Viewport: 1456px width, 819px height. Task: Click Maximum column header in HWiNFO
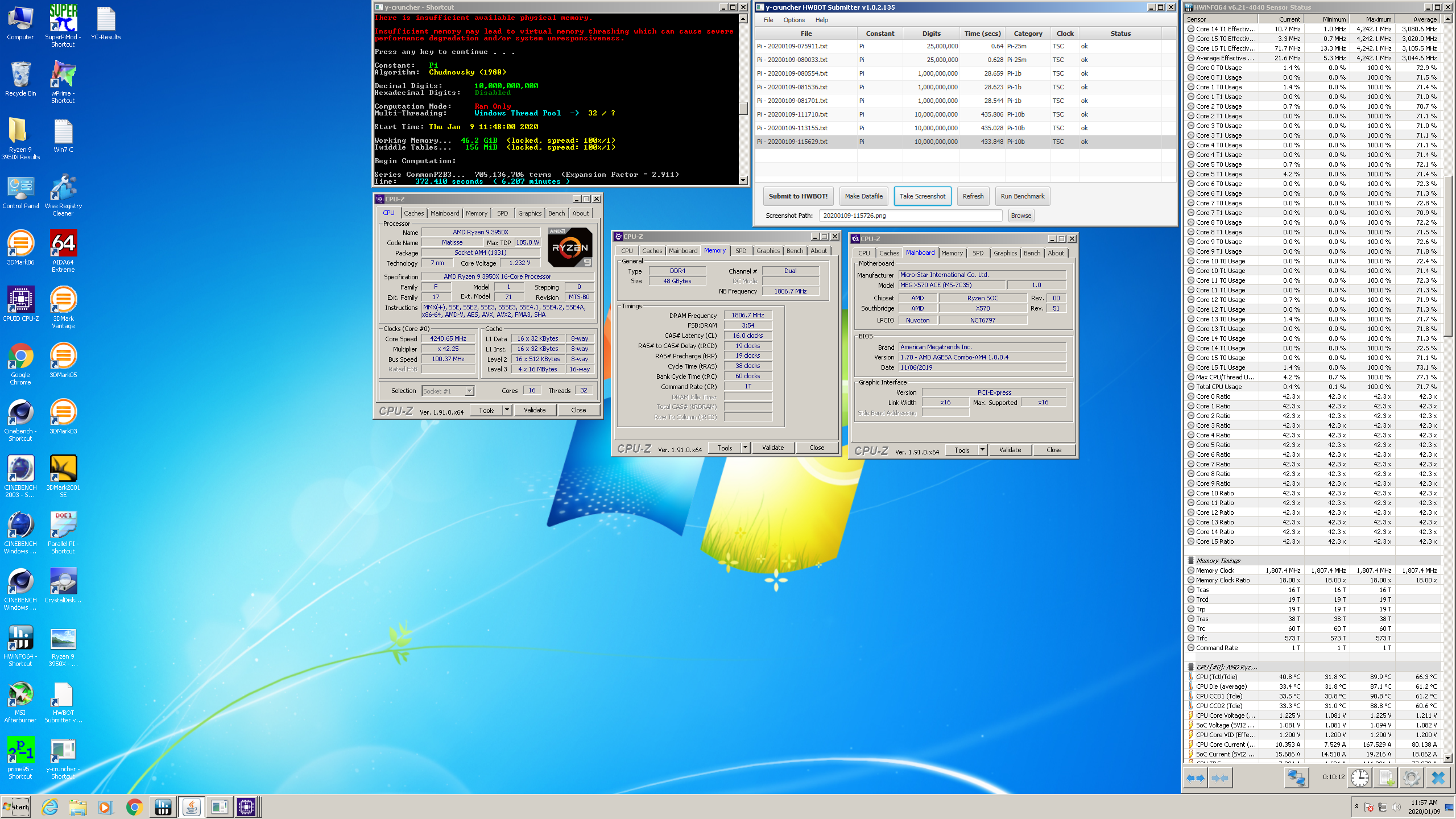[1372, 19]
